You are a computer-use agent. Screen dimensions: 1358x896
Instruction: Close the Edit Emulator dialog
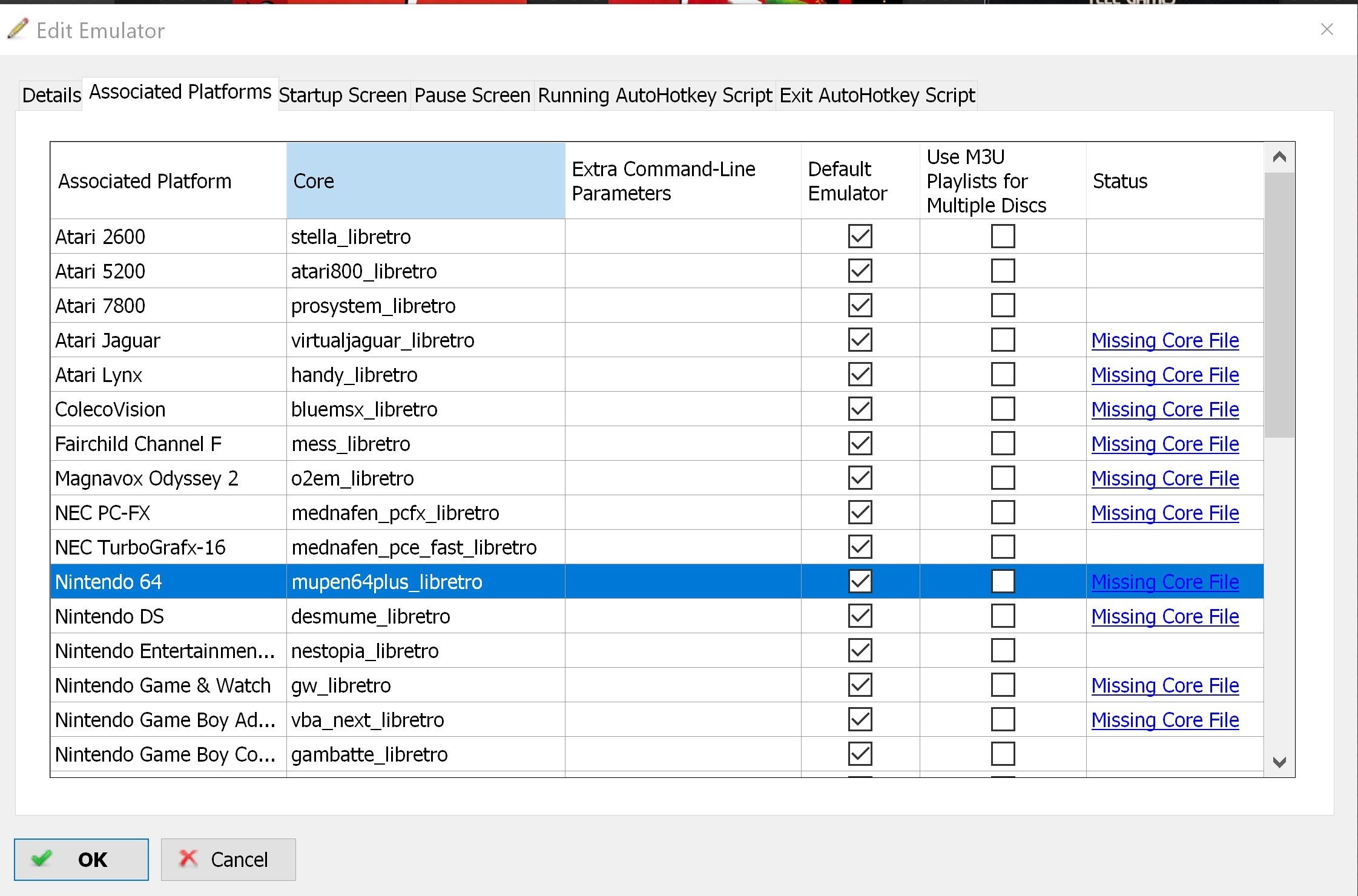[x=1327, y=29]
